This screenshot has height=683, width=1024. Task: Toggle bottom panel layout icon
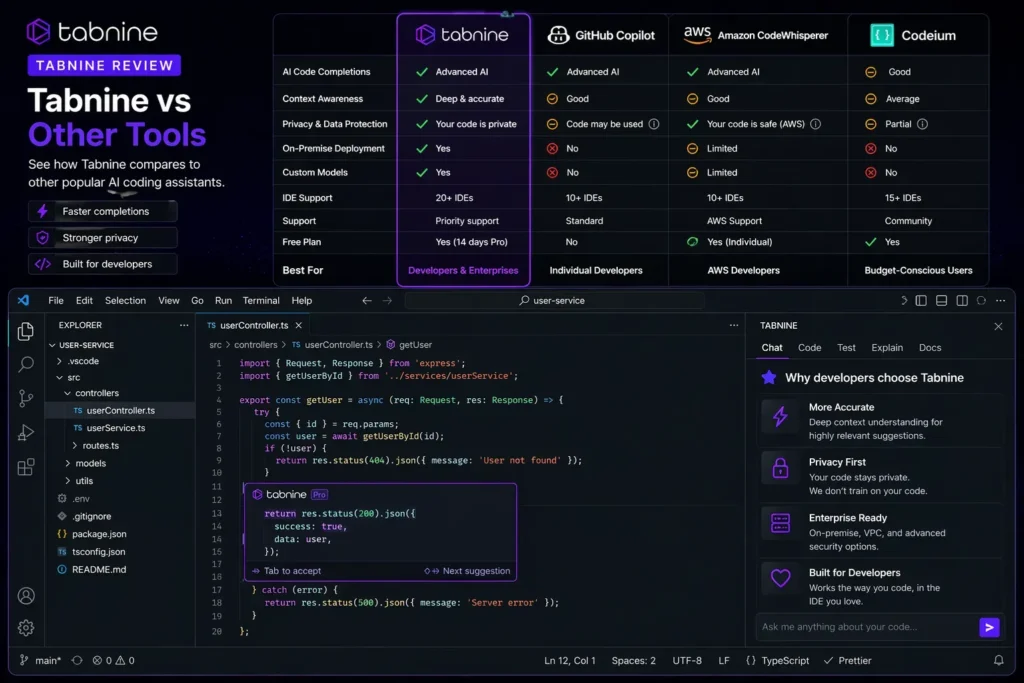(x=941, y=300)
